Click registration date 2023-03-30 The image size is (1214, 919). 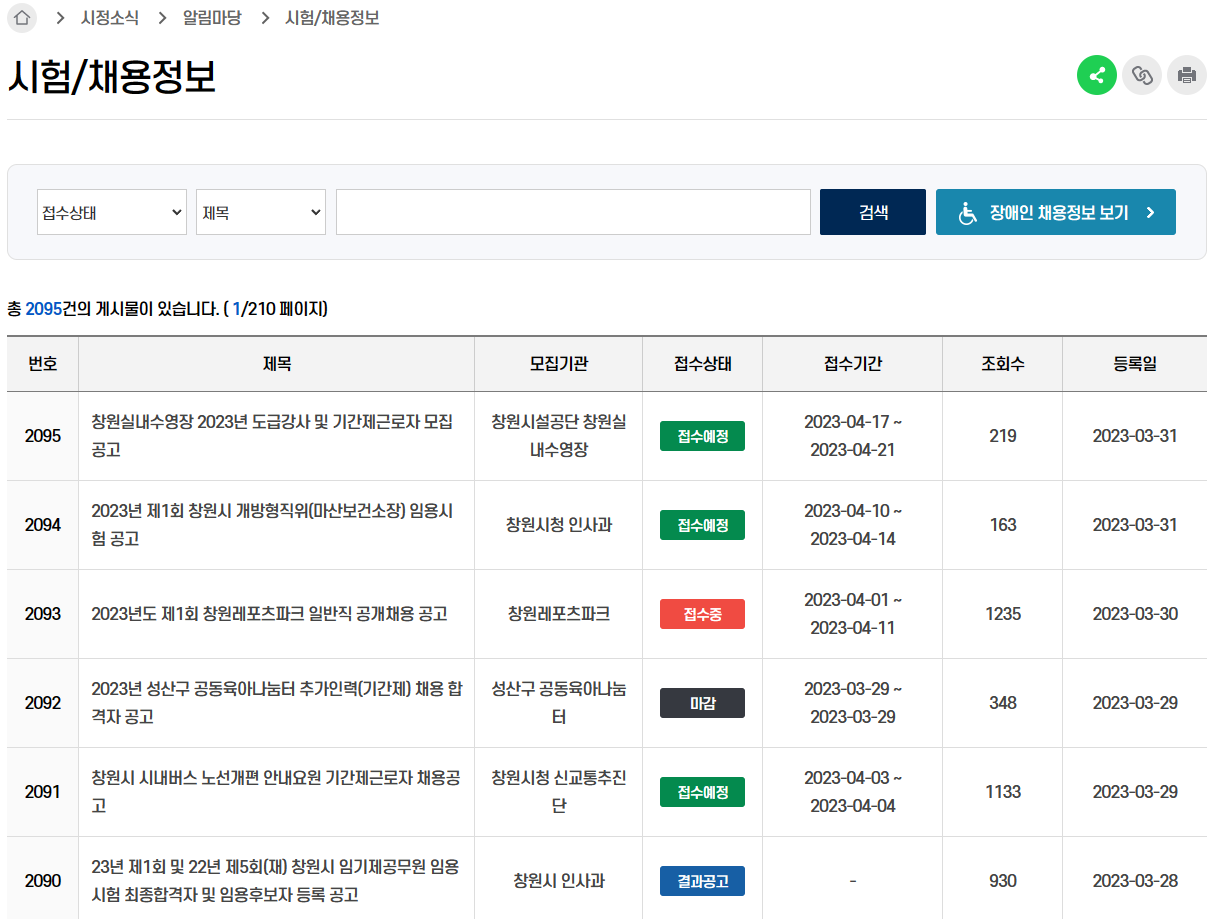(1135, 614)
